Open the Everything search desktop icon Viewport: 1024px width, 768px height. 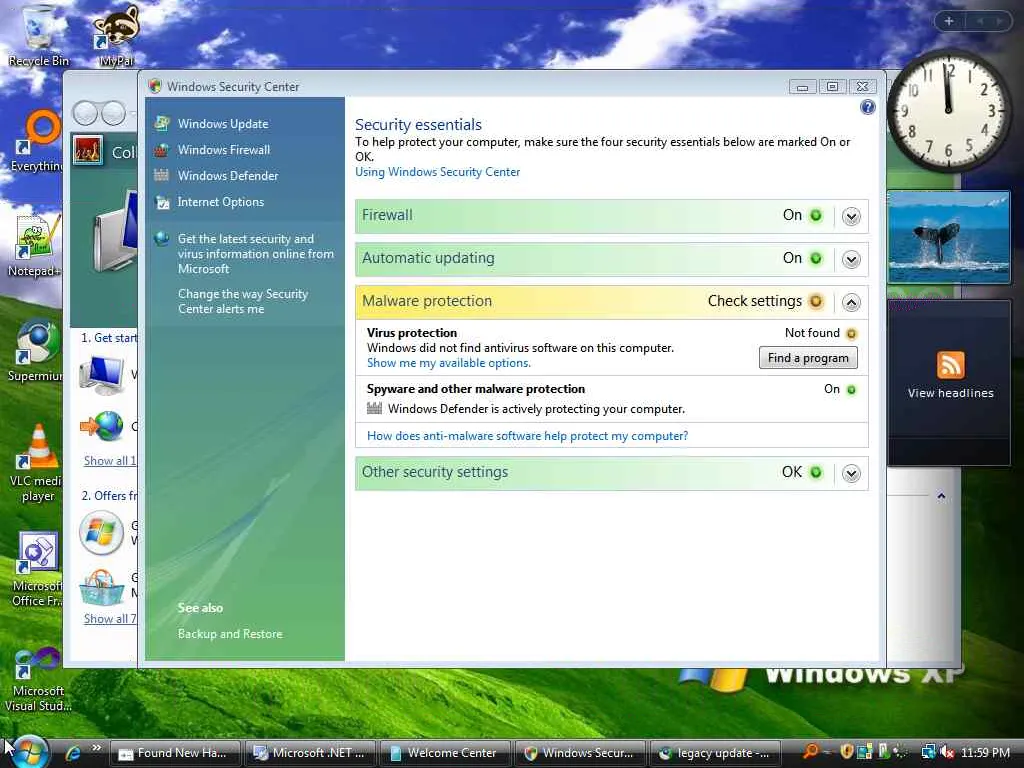point(38,140)
